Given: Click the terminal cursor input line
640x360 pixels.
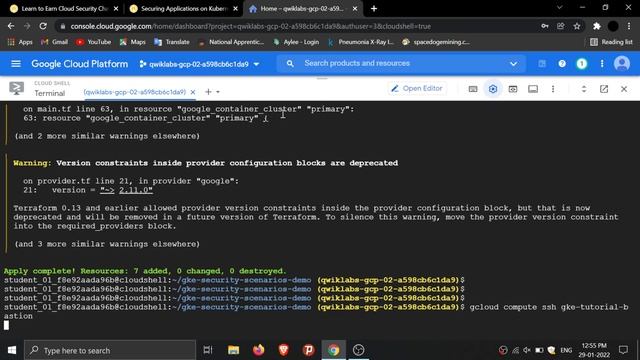Looking at the screenshot, I should point(6,325).
